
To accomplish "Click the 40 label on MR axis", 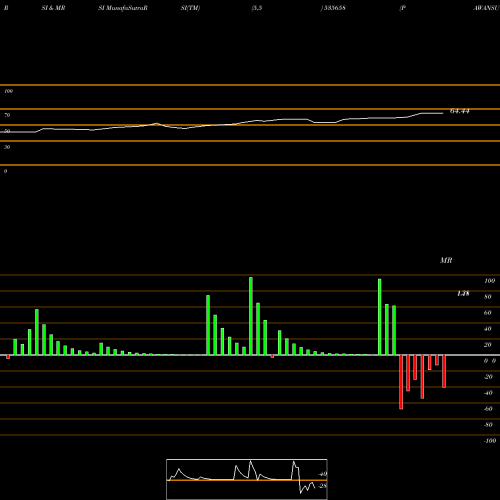I will (x=488, y=329).
